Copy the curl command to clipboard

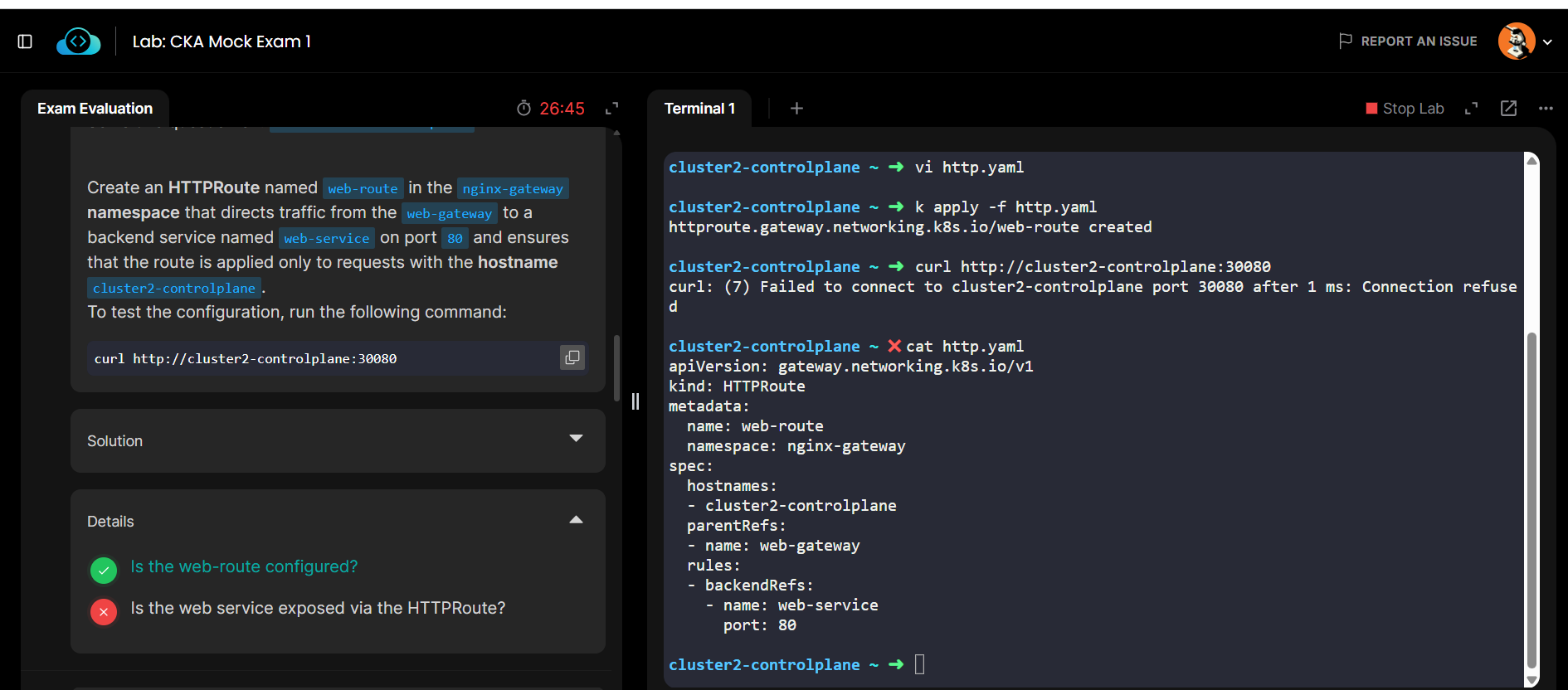tap(572, 357)
